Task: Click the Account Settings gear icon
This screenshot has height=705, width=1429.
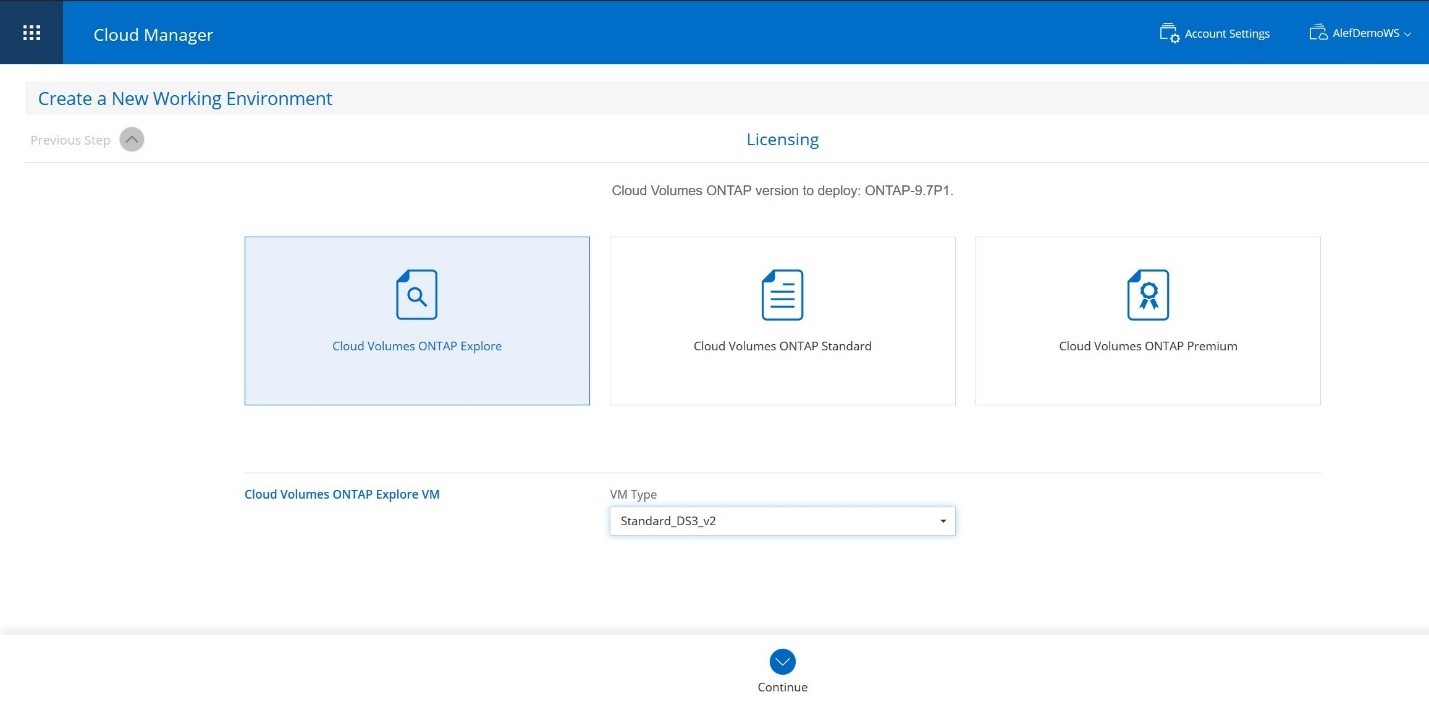Action: tap(1169, 33)
